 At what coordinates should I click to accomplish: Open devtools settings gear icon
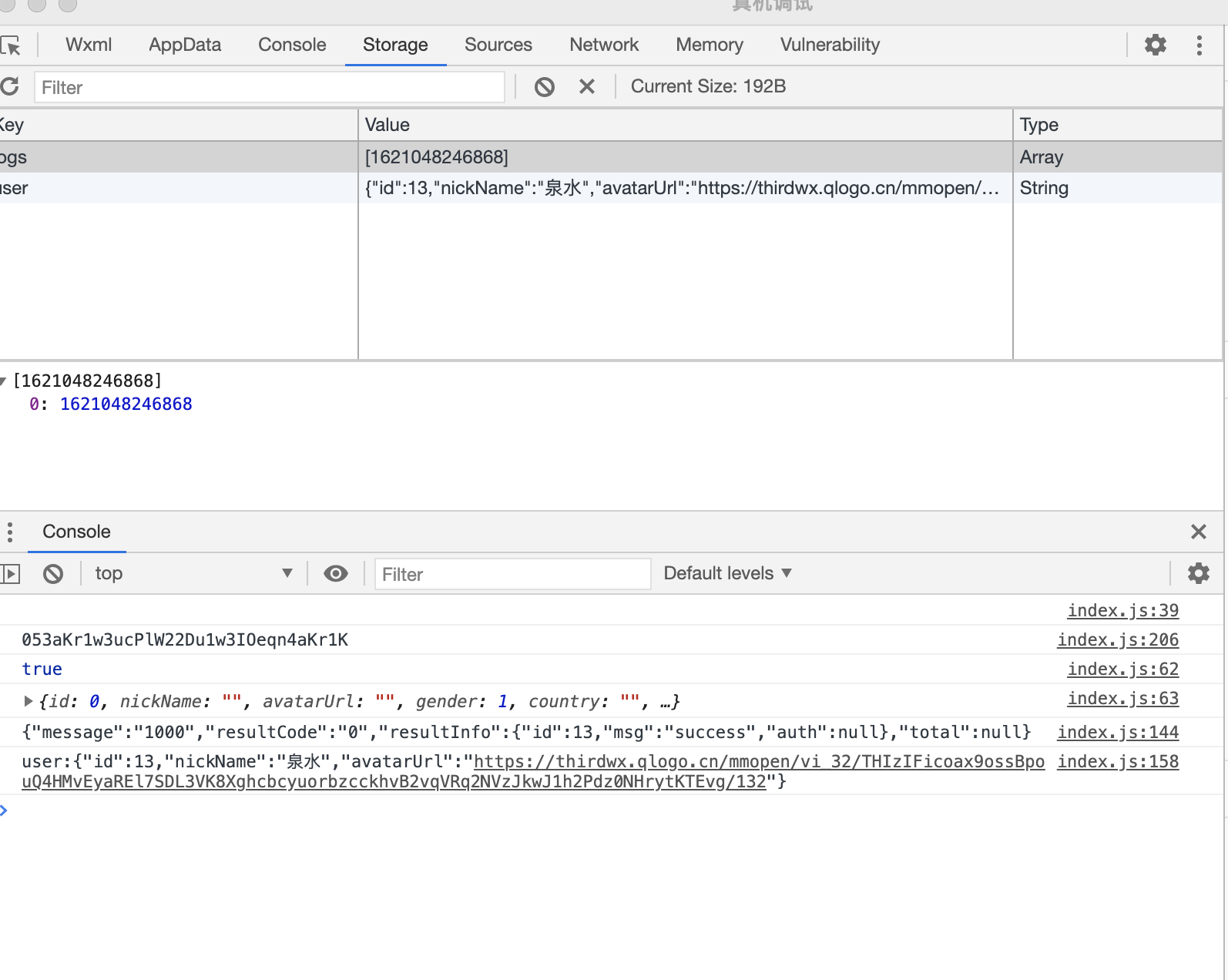(x=1155, y=45)
